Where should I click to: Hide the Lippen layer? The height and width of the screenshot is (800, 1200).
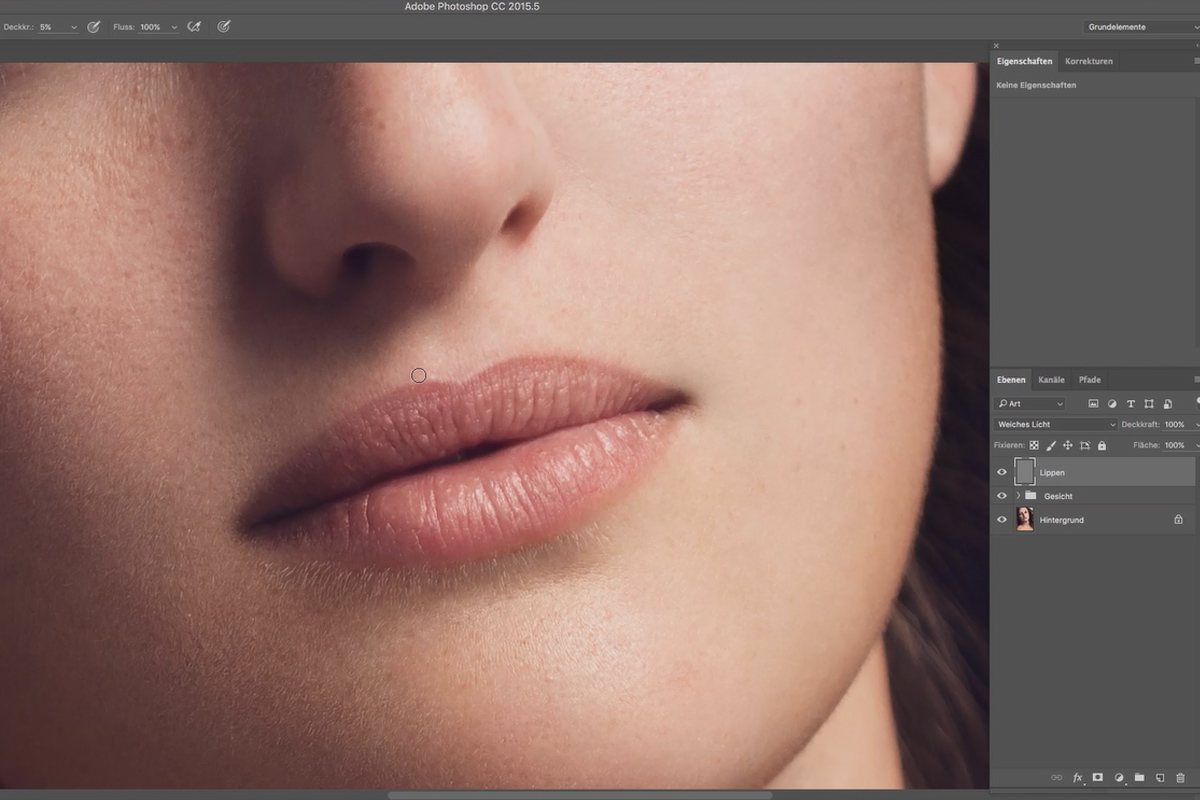[x=1002, y=472]
